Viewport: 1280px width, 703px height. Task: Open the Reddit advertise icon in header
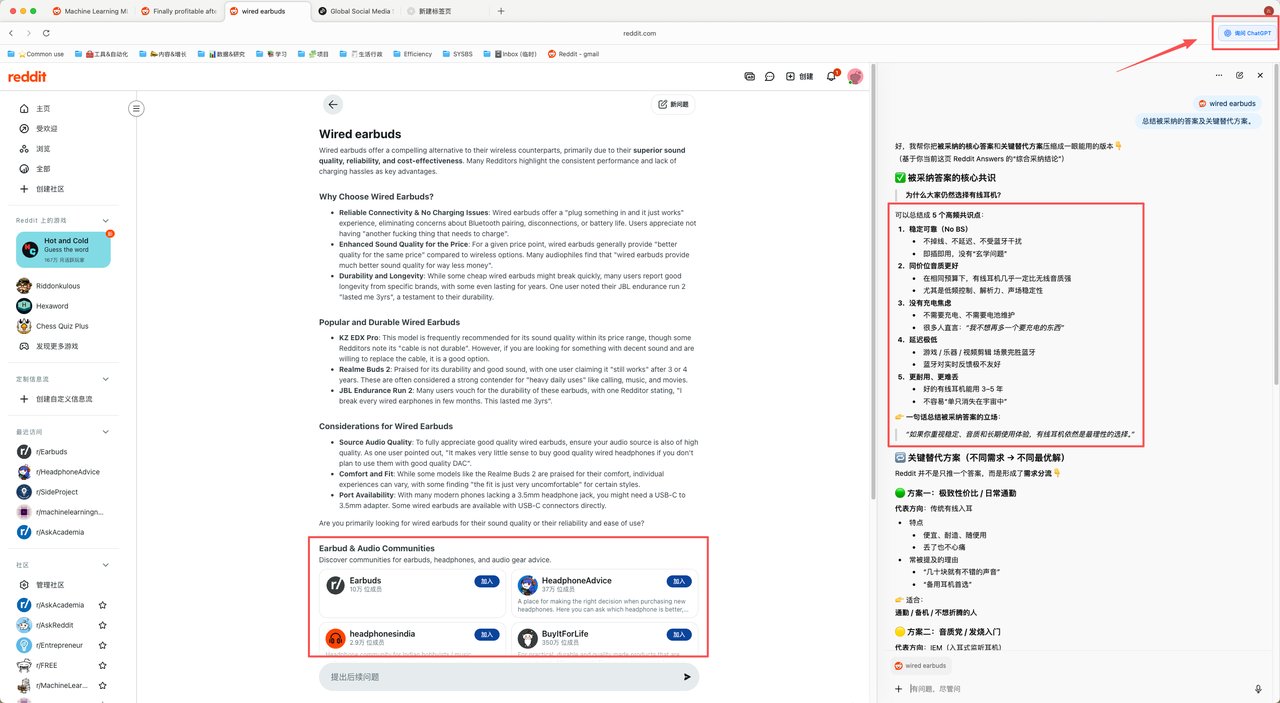click(750, 76)
